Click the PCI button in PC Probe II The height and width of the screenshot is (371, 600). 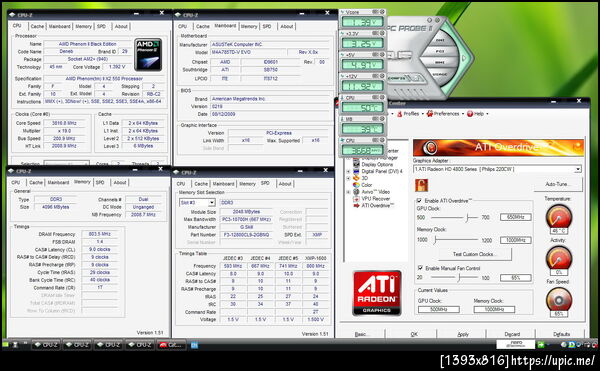(440, 51)
